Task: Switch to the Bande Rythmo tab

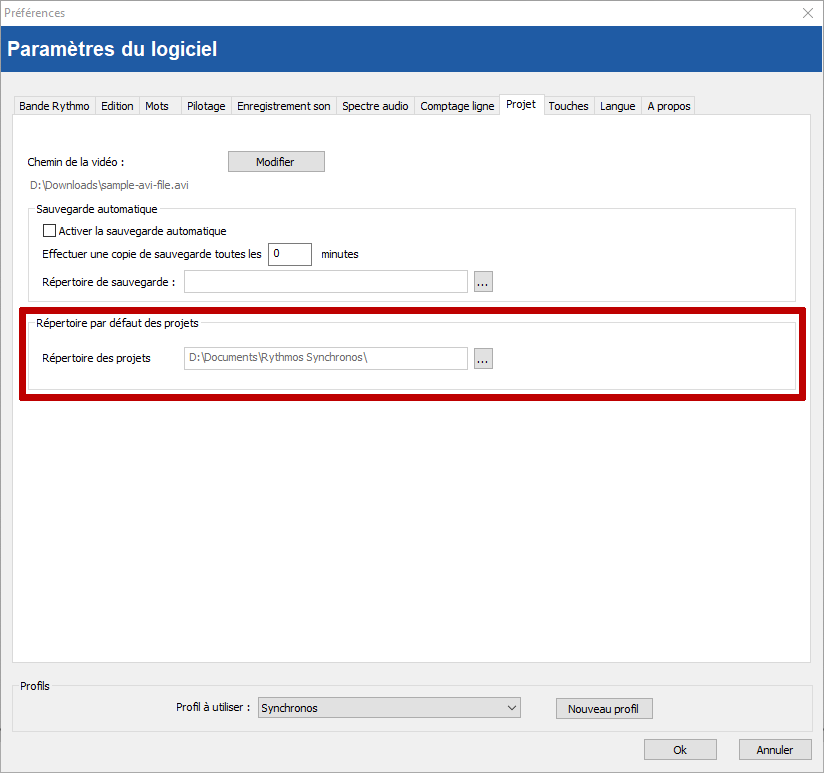Action: pyautogui.click(x=54, y=106)
